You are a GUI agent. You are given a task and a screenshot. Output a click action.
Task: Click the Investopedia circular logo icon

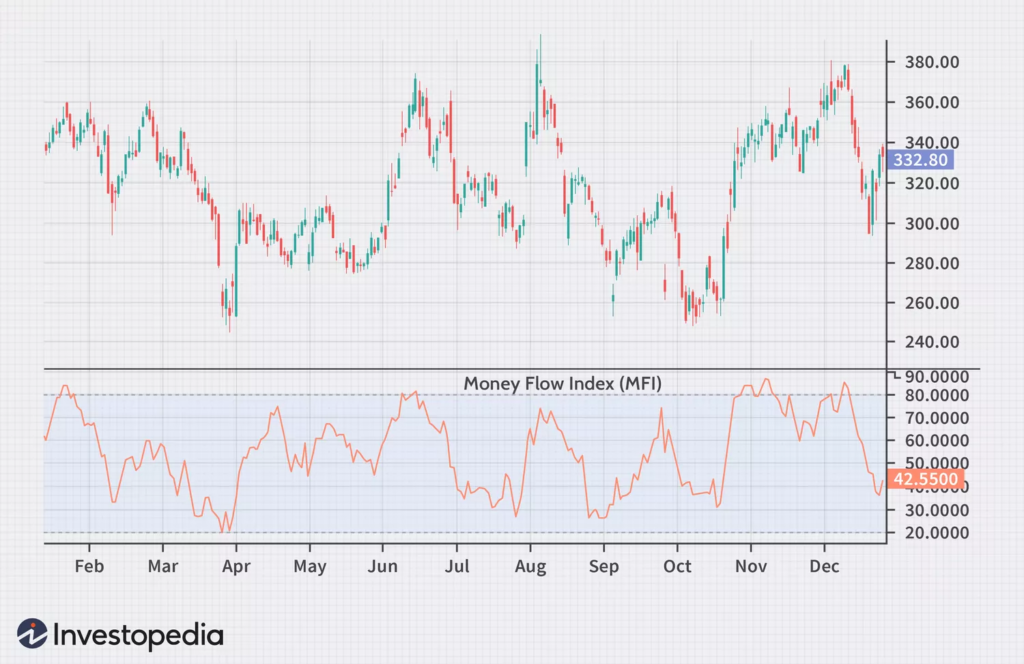32,634
